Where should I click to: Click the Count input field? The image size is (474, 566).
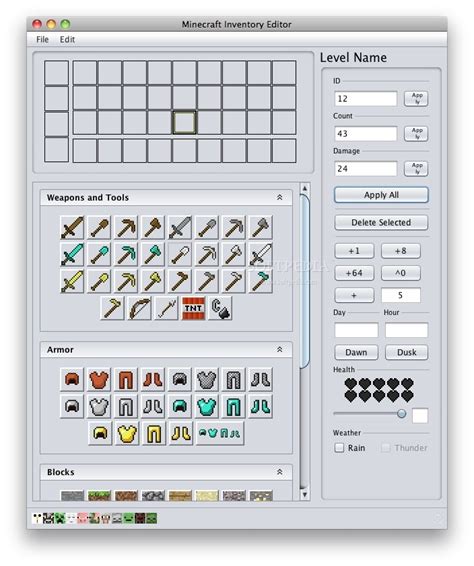coord(366,134)
